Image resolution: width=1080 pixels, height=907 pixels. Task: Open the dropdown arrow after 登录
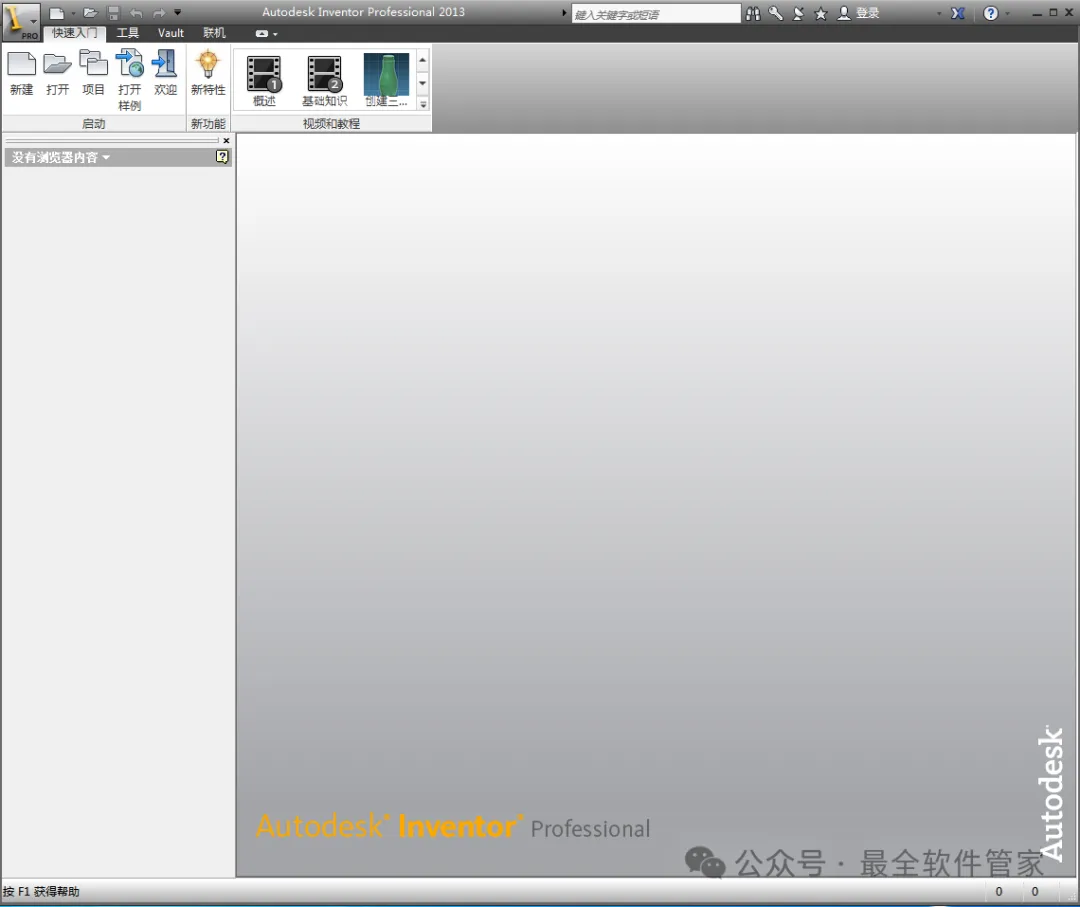(939, 13)
